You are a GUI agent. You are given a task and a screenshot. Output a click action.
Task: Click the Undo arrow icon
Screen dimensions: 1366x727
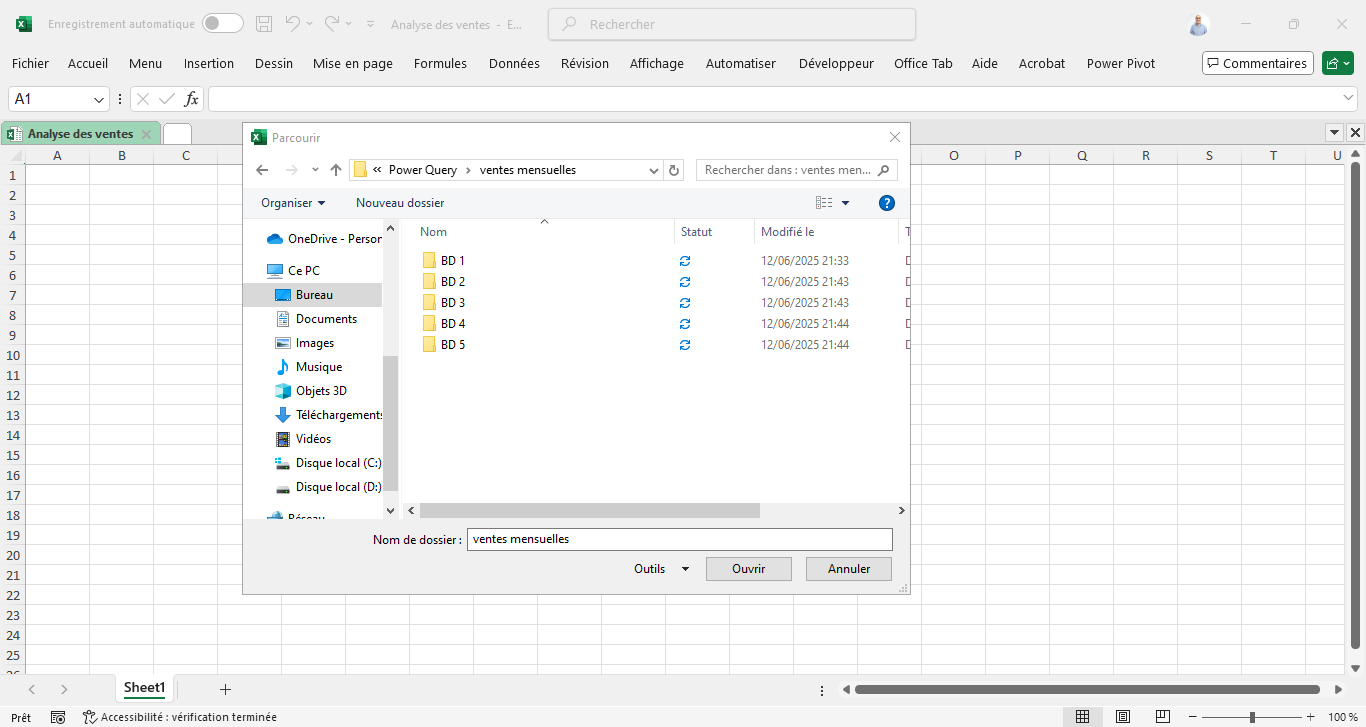(x=292, y=24)
